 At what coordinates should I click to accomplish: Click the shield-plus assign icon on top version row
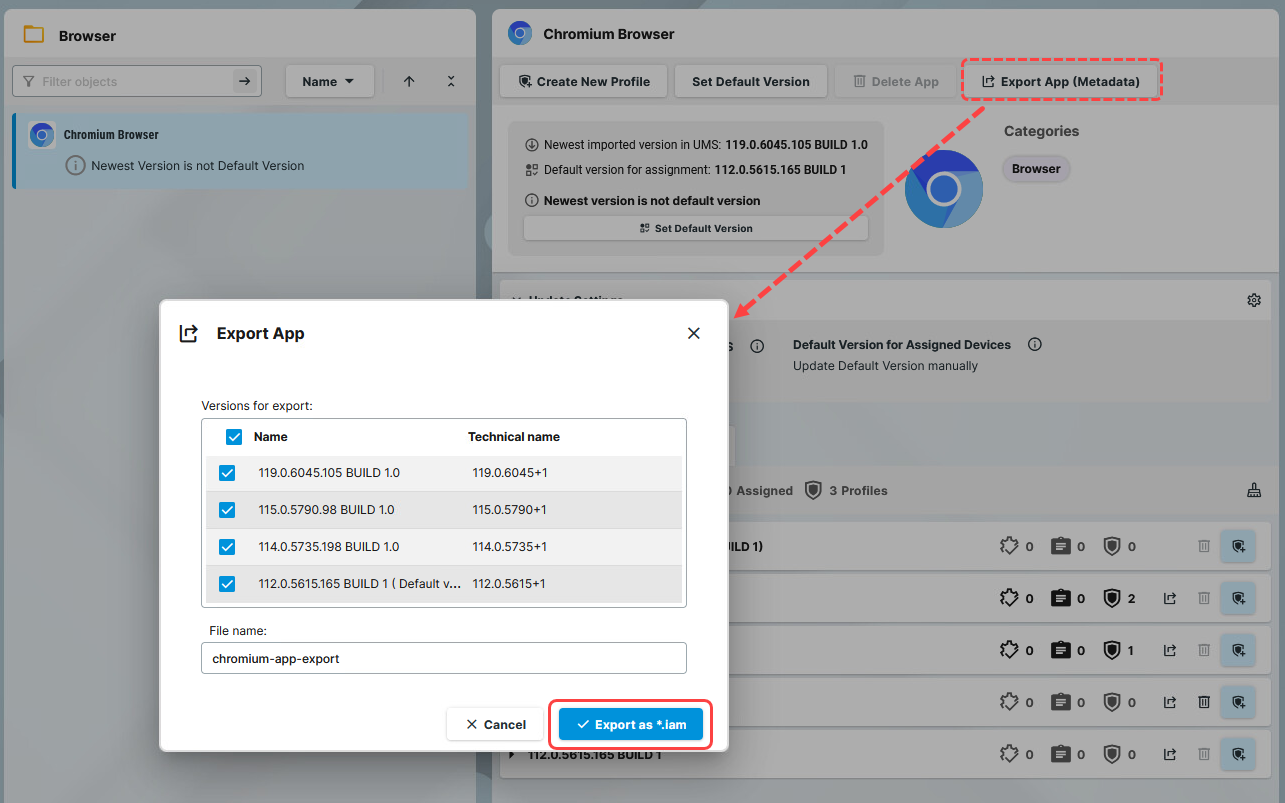tap(1238, 546)
